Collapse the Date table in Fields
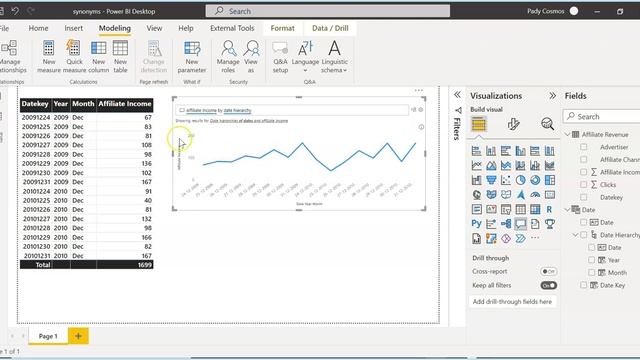 tap(567, 209)
